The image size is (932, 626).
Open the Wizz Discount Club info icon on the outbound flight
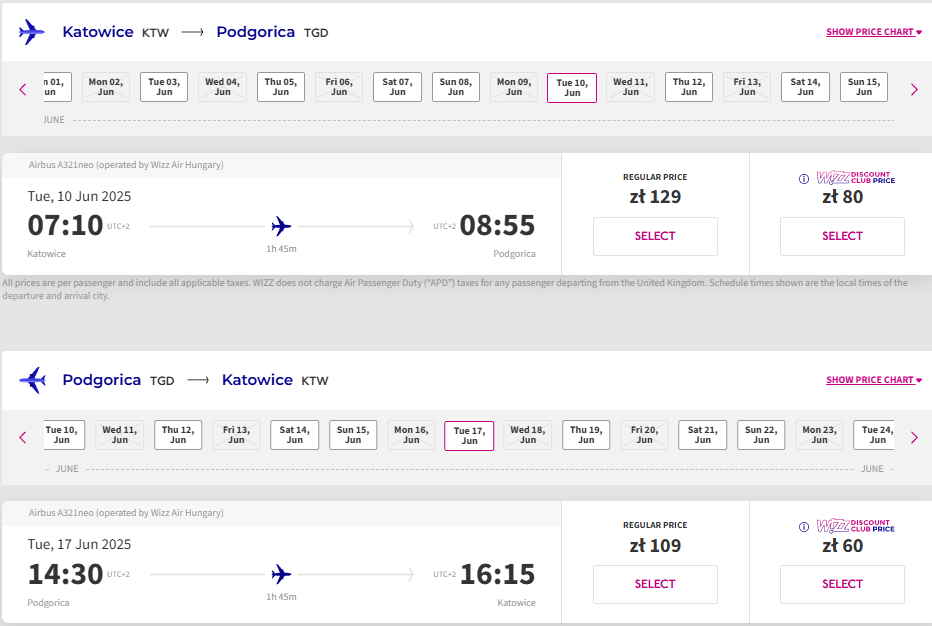pyautogui.click(x=804, y=178)
